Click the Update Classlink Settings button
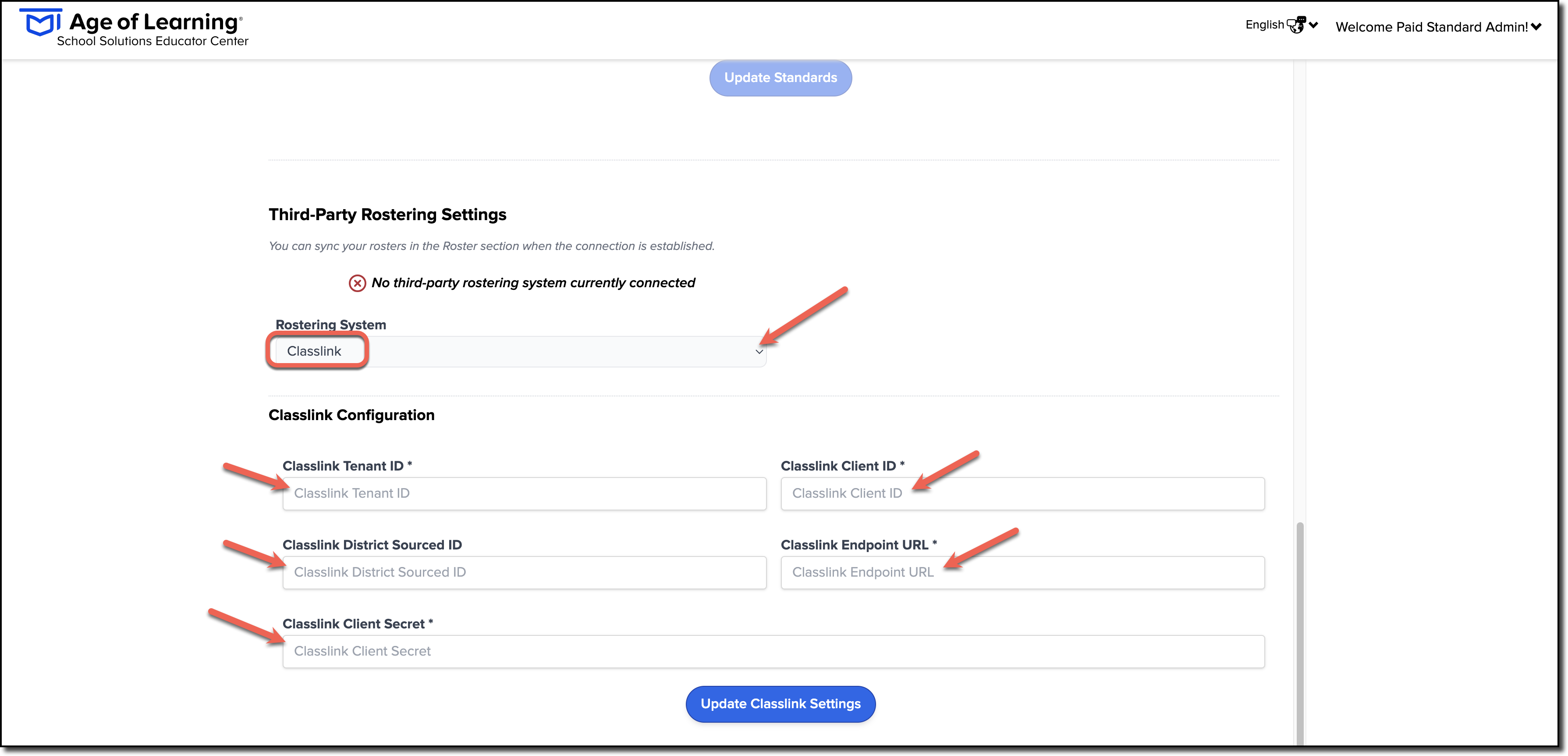This screenshot has width=1568, height=756. click(780, 704)
